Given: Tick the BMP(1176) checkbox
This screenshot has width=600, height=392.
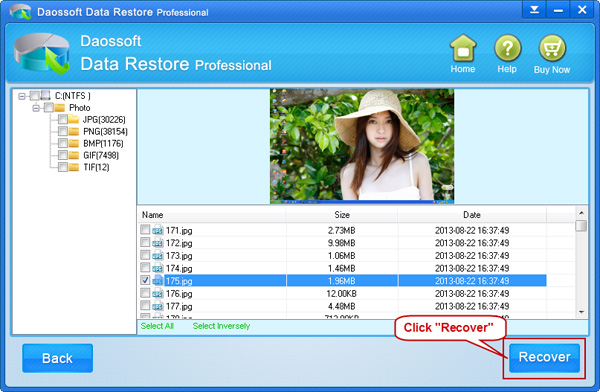Looking at the screenshot, I should (x=63, y=143).
